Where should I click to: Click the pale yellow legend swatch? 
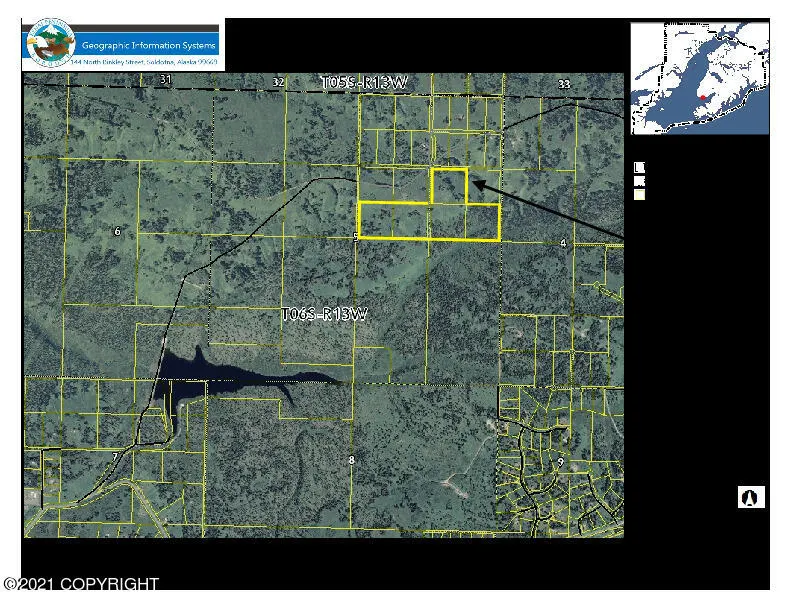coord(639,195)
